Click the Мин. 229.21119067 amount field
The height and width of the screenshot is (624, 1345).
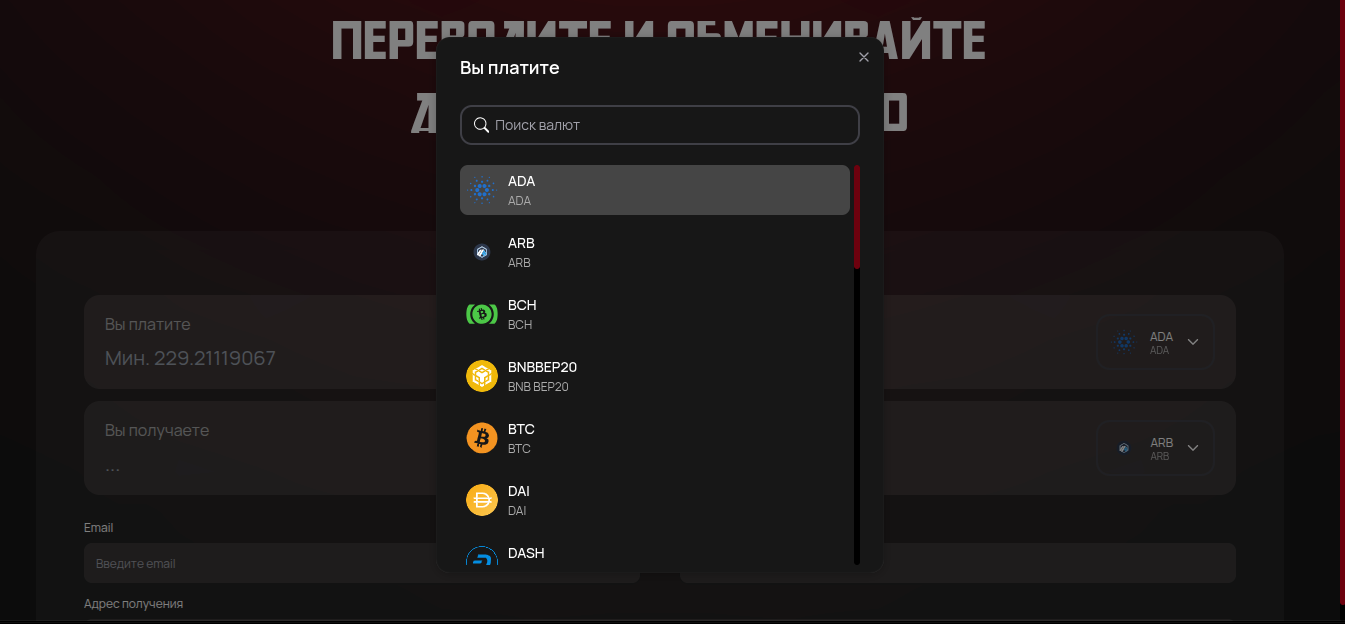tap(190, 358)
